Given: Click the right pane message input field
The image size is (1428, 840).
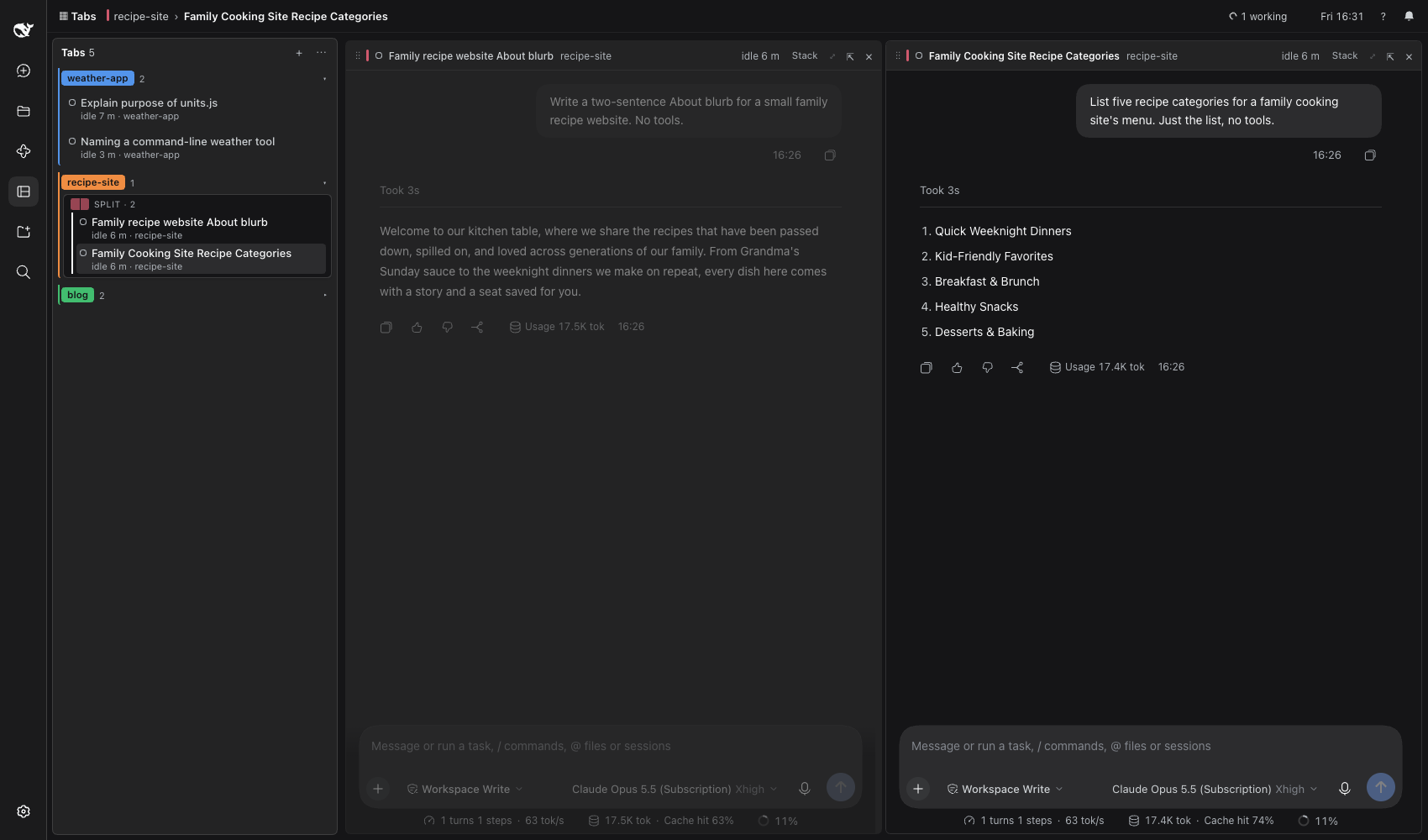Looking at the screenshot, I should (x=1150, y=746).
